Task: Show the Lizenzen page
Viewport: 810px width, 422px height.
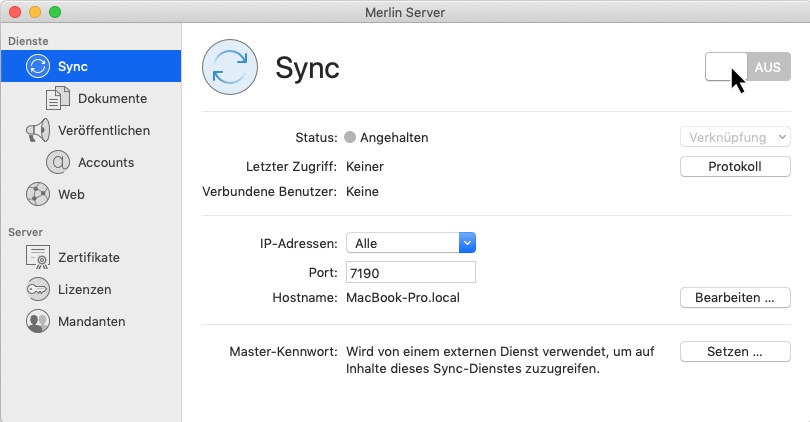Action: click(x=85, y=290)
